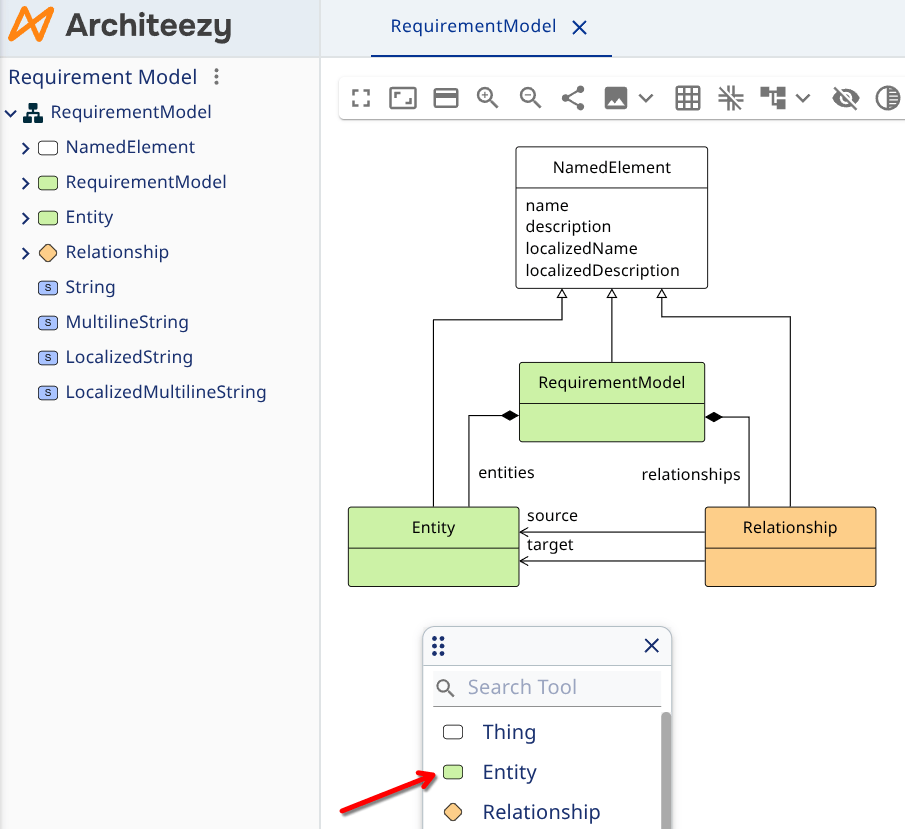Zoom in on the diagram

tap(487, 98)
